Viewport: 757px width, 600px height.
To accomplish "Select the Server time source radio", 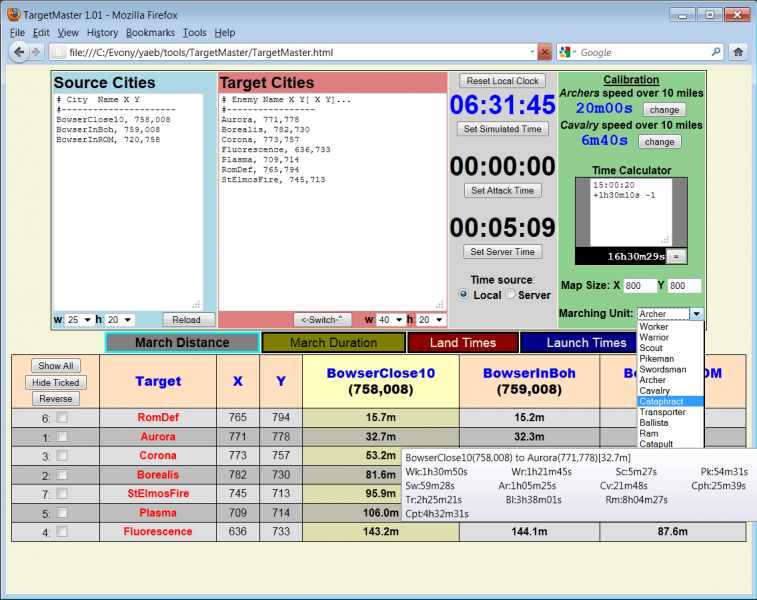I will pyautogui.click(x=510, y=295).
